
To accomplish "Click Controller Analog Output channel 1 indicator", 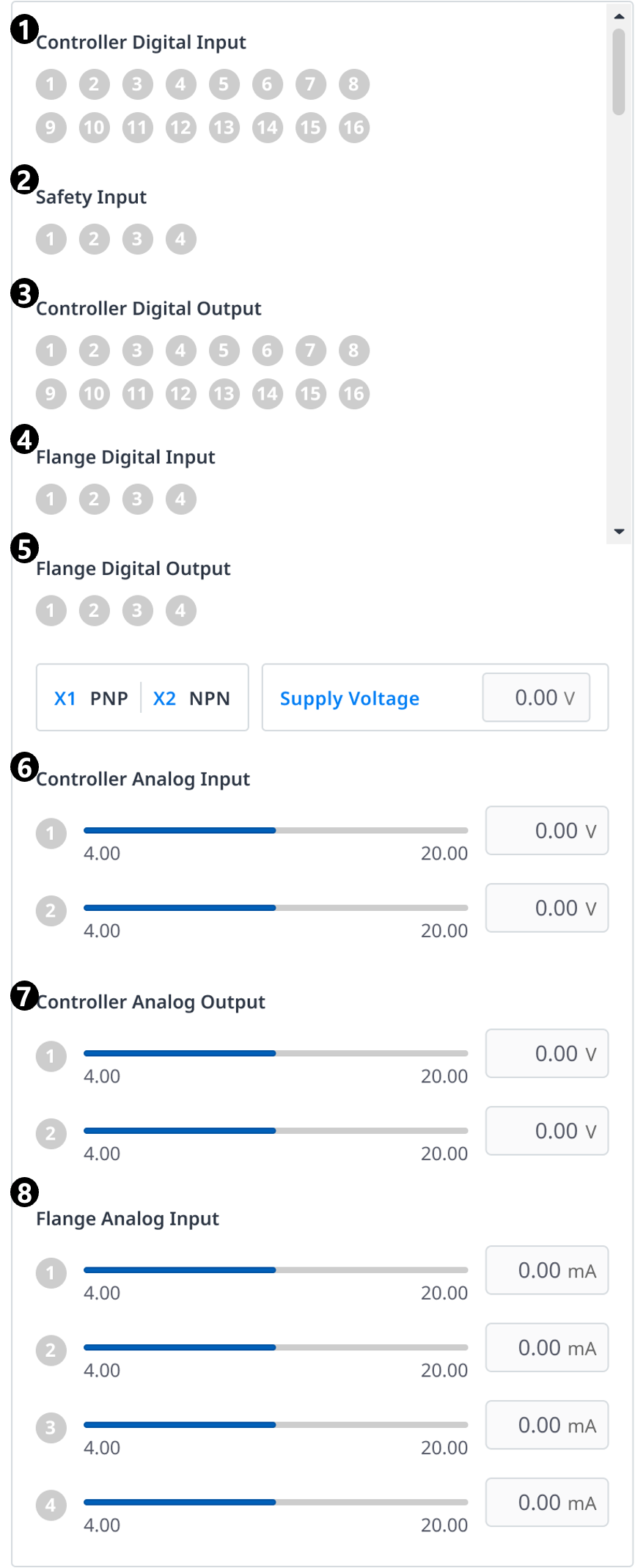I will click(x=51, y=1056).
